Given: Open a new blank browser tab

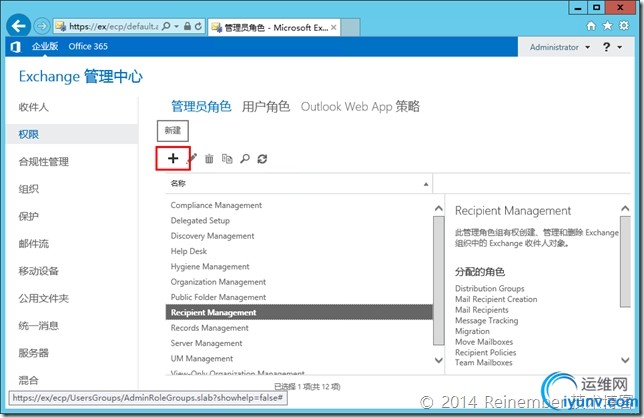Looking at the screenshot, I should pyautogui.click(x=350, y=28).
